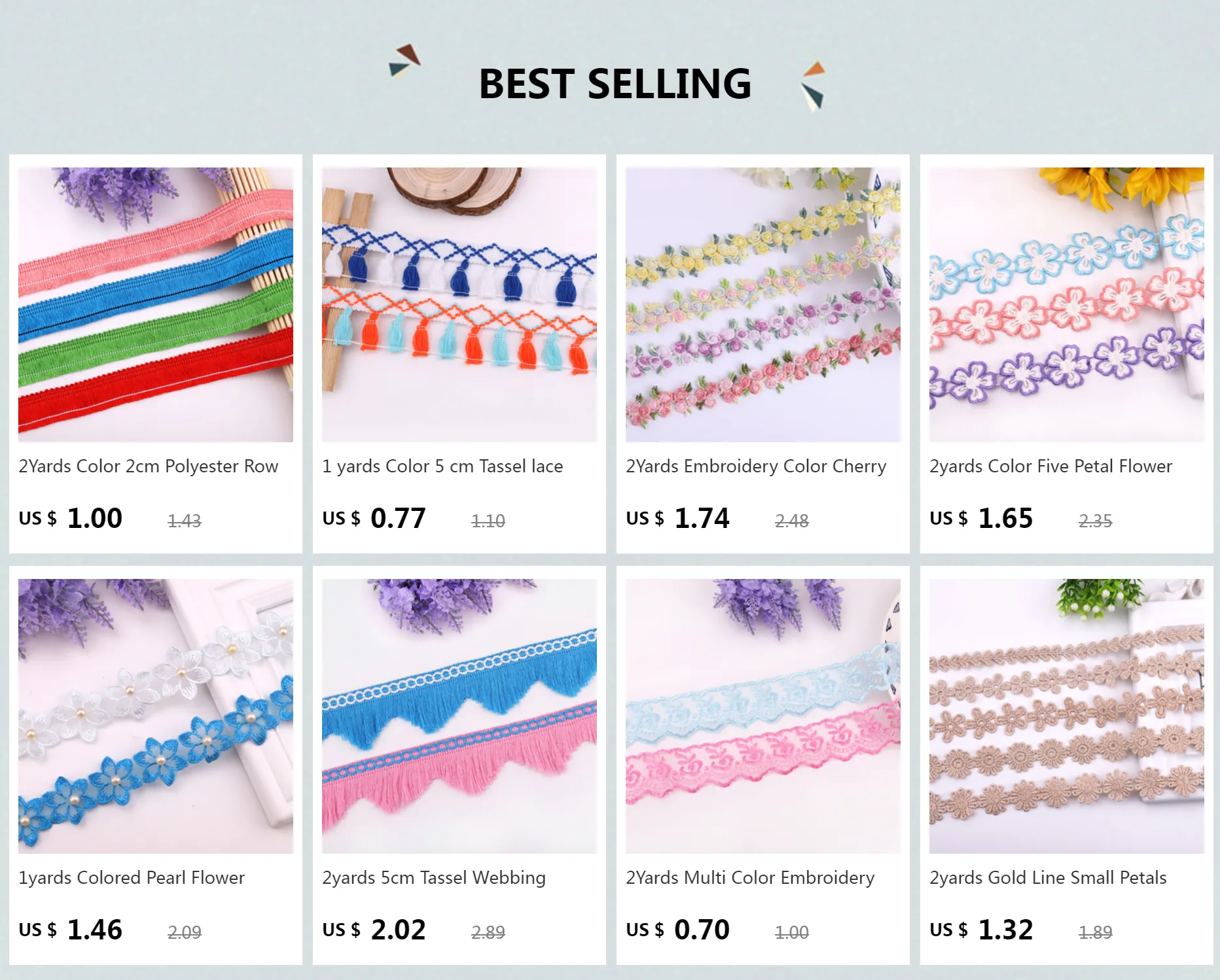View the Multi Color Embroidery lace image
The width and height of the screenshot is (1220, 980).
[763, 716]
